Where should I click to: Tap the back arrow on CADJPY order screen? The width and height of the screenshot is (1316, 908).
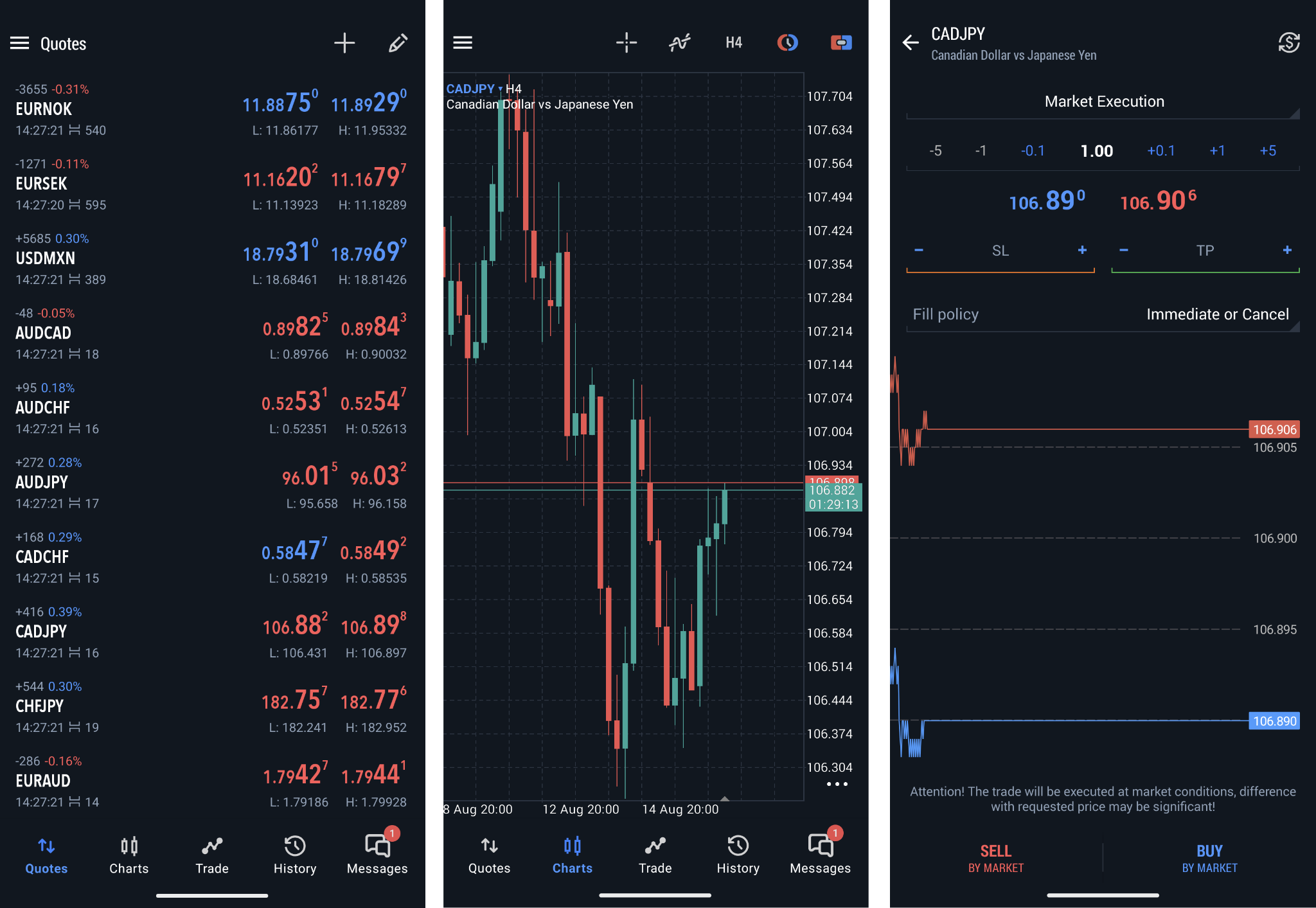coord(911,43)
